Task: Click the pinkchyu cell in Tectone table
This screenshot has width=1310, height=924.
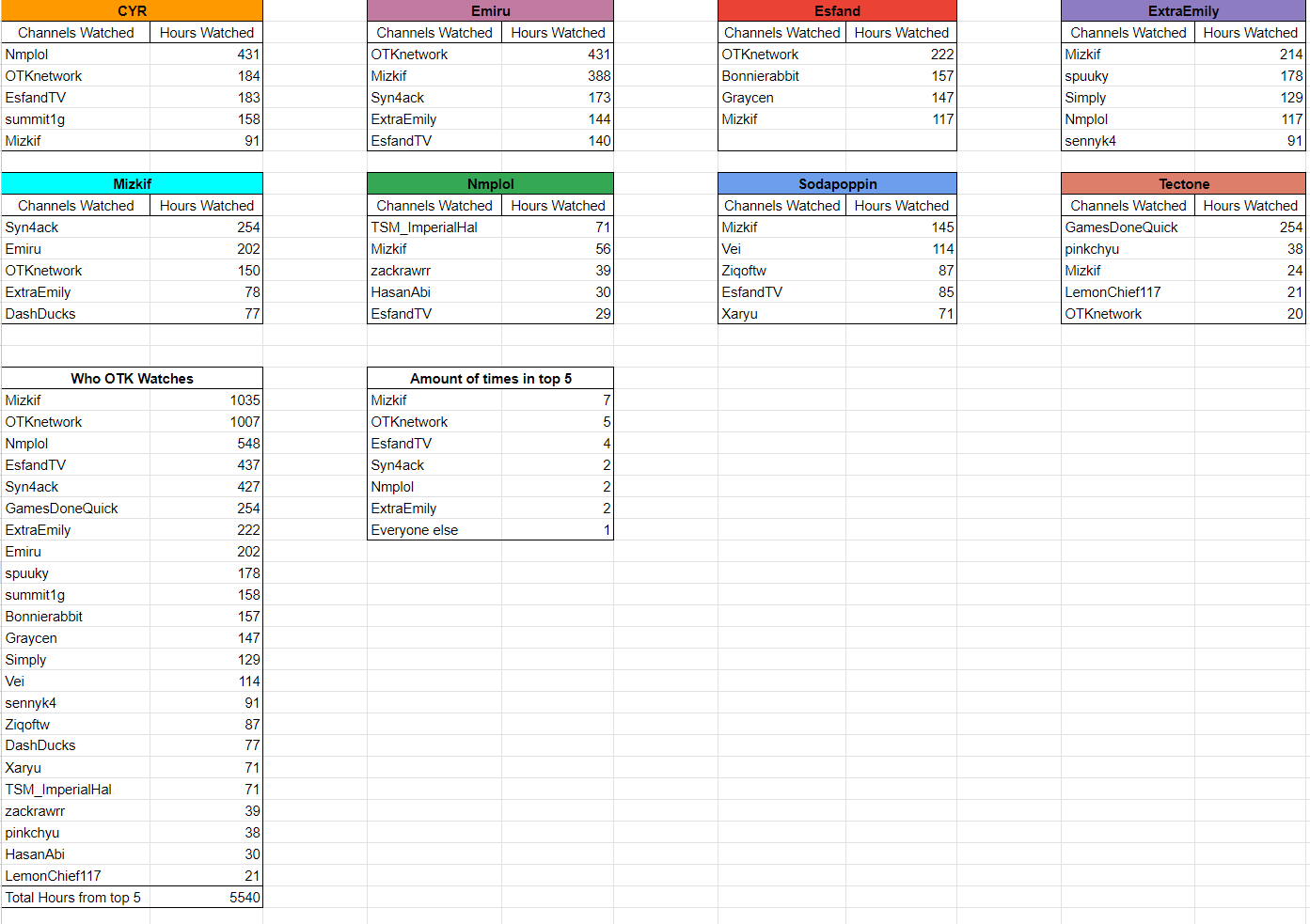Action: pyautogui.click(x=1128, y=248)
